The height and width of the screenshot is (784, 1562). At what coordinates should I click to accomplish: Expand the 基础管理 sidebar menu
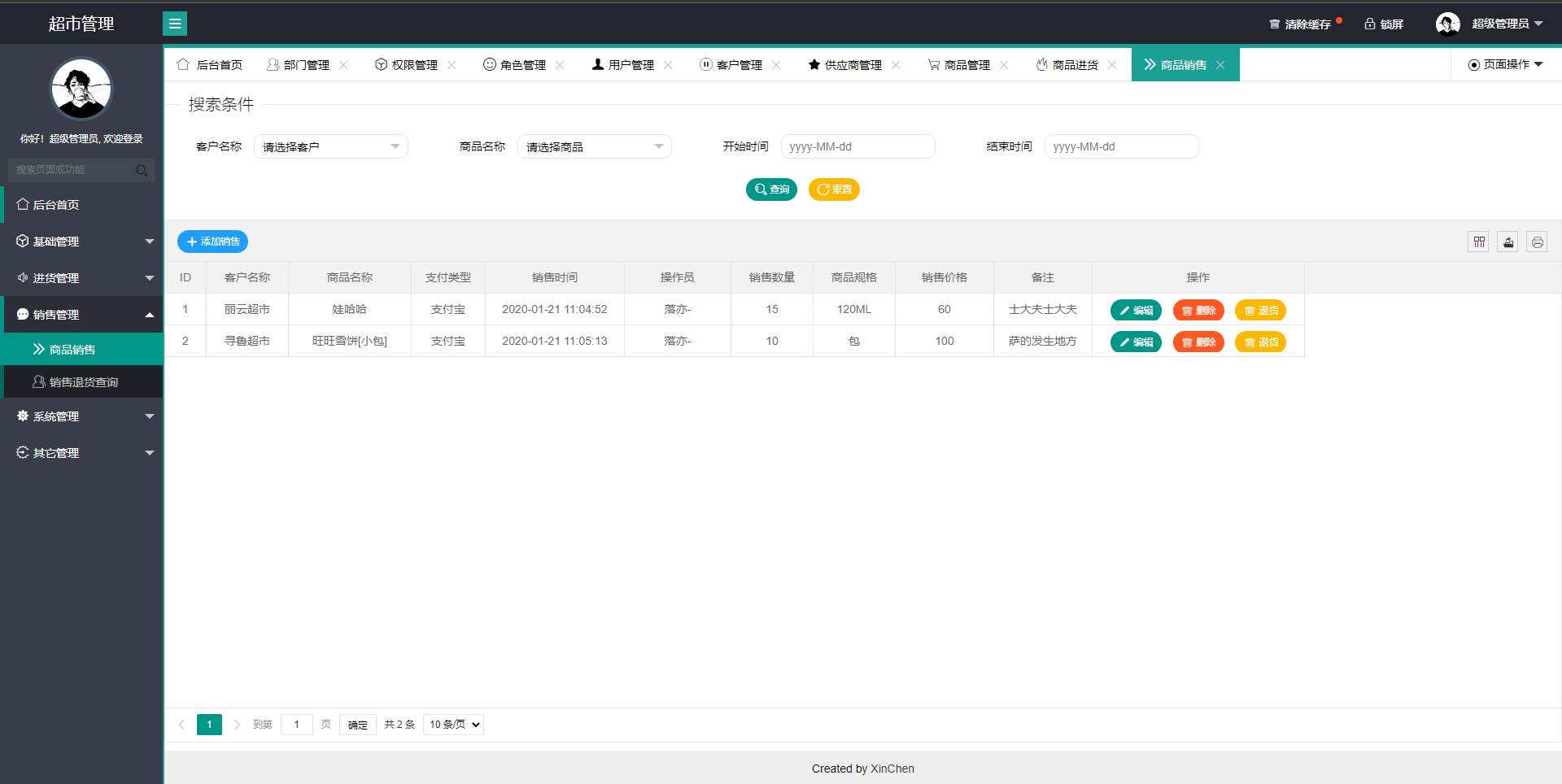coord(83,242)
